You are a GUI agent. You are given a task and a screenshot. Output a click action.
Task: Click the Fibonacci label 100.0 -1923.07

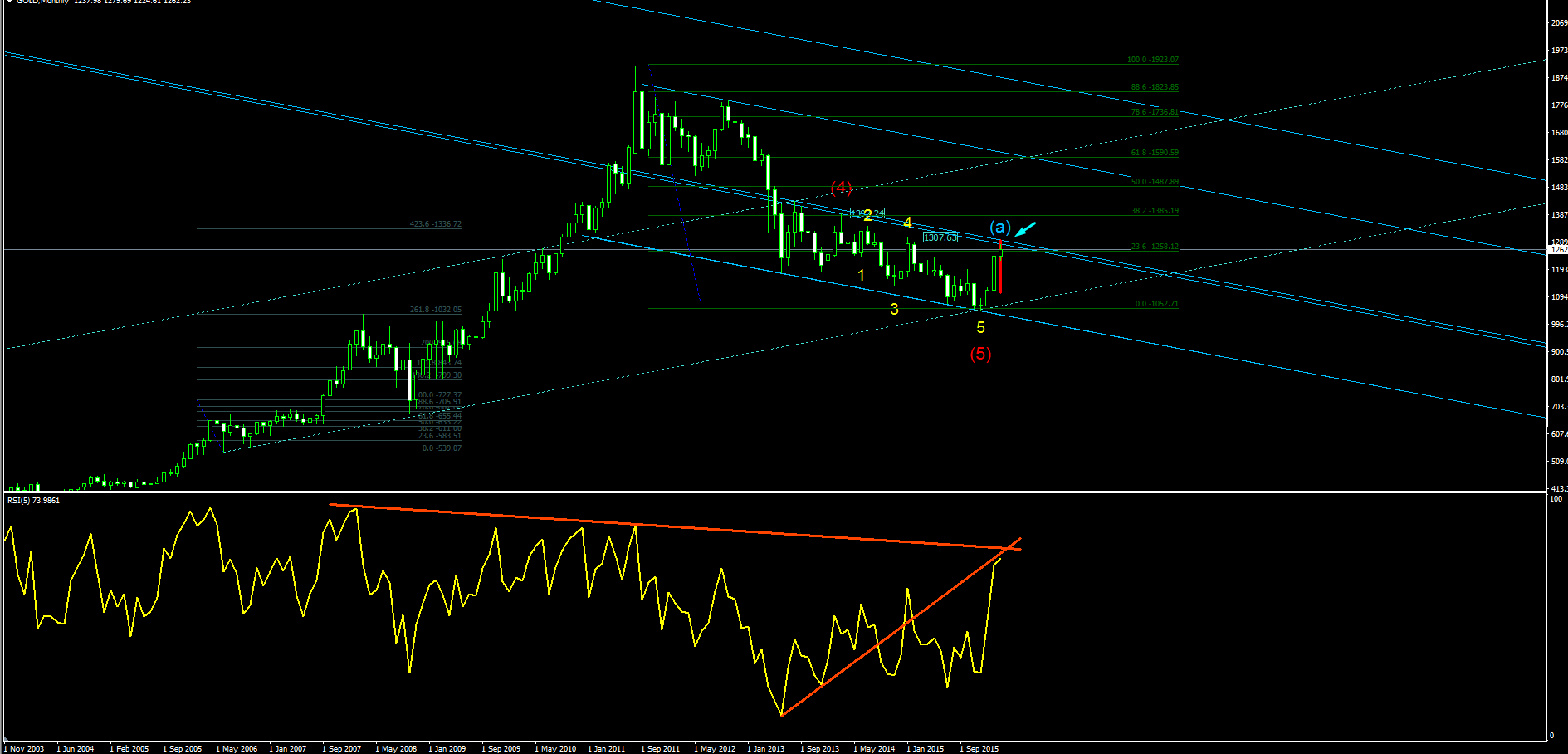(x=1152, y=60)
